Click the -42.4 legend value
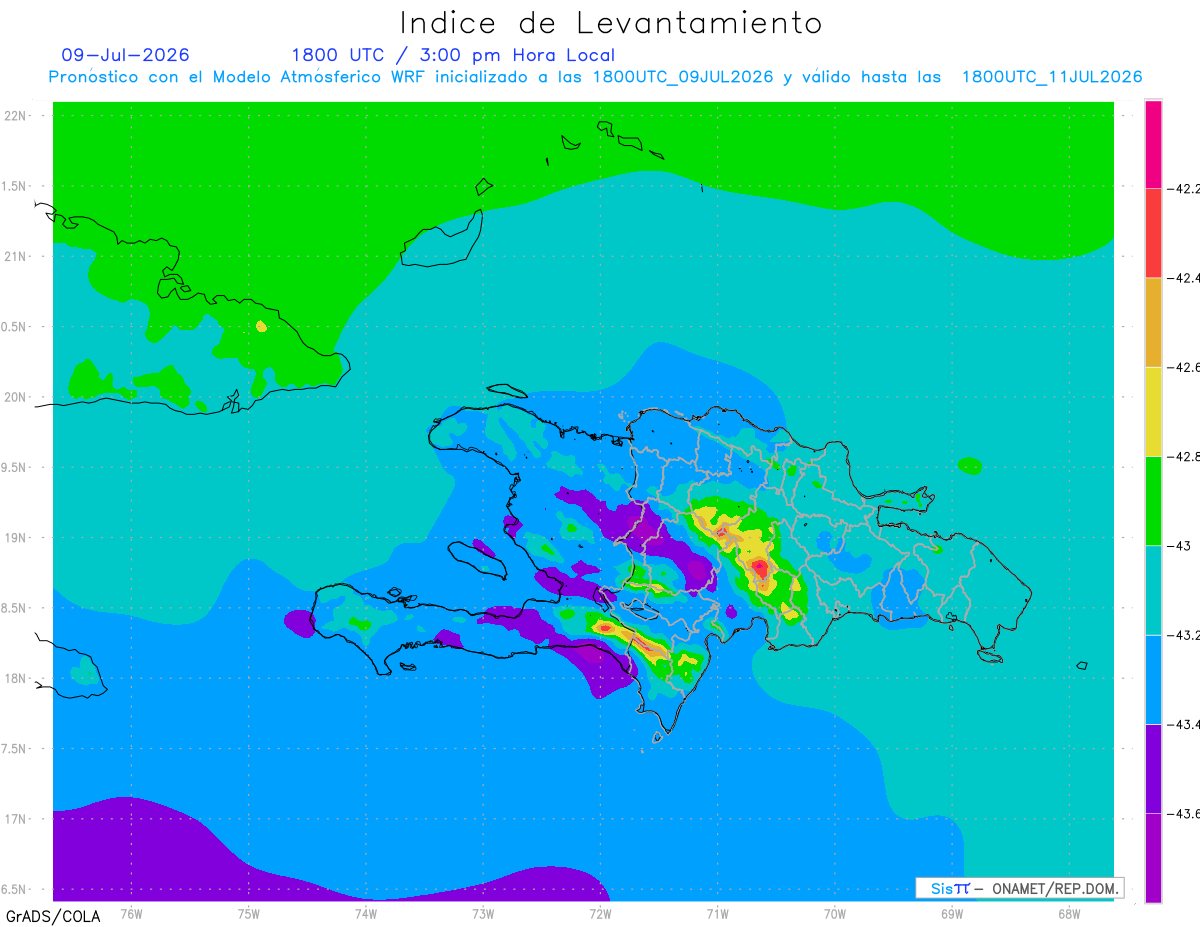Screen dimensions: 1200x927 point(1183,277)
